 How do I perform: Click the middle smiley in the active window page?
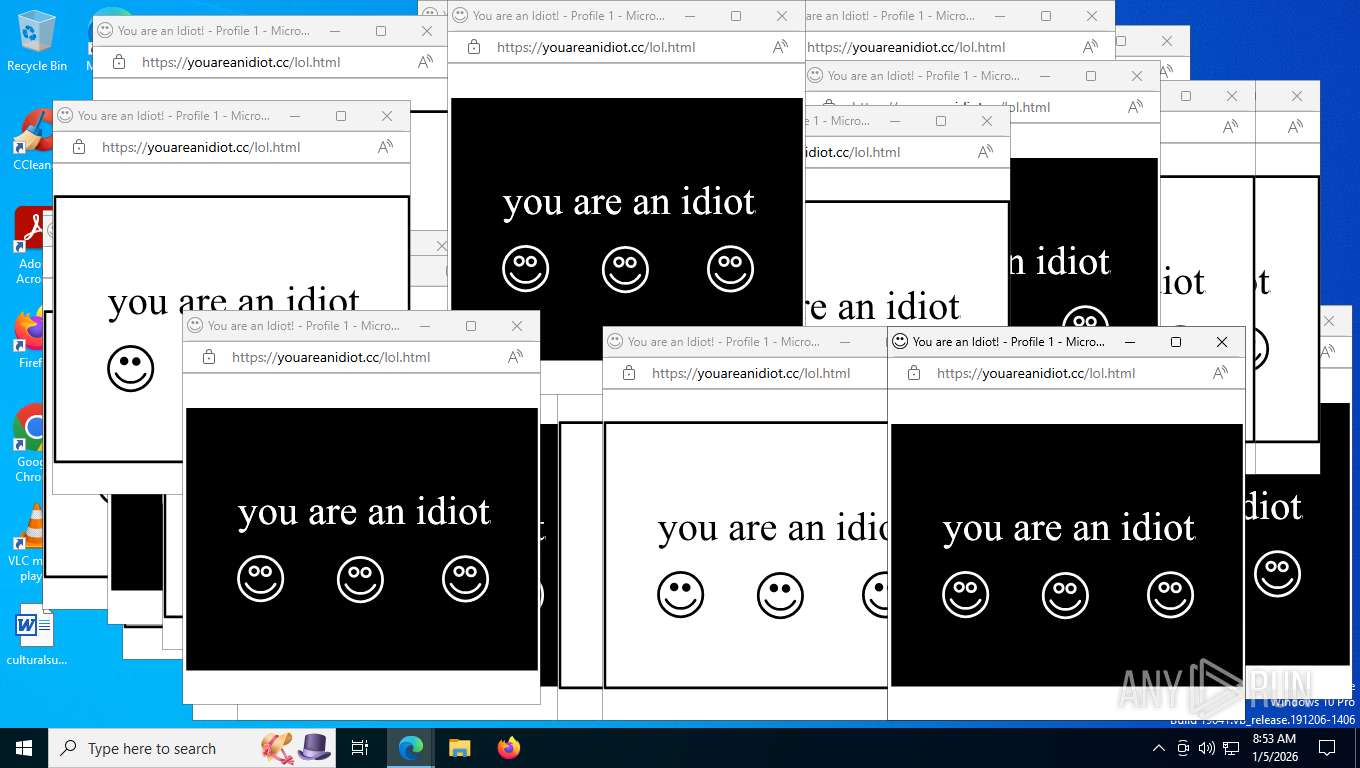click(1066, 594)
